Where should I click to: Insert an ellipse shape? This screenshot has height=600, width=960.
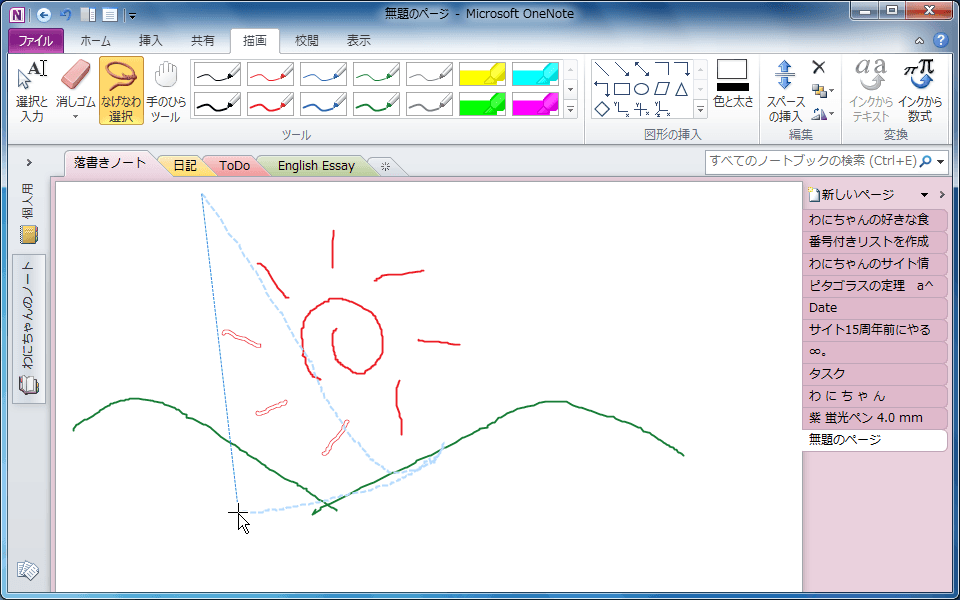click(x=642, y=89)
